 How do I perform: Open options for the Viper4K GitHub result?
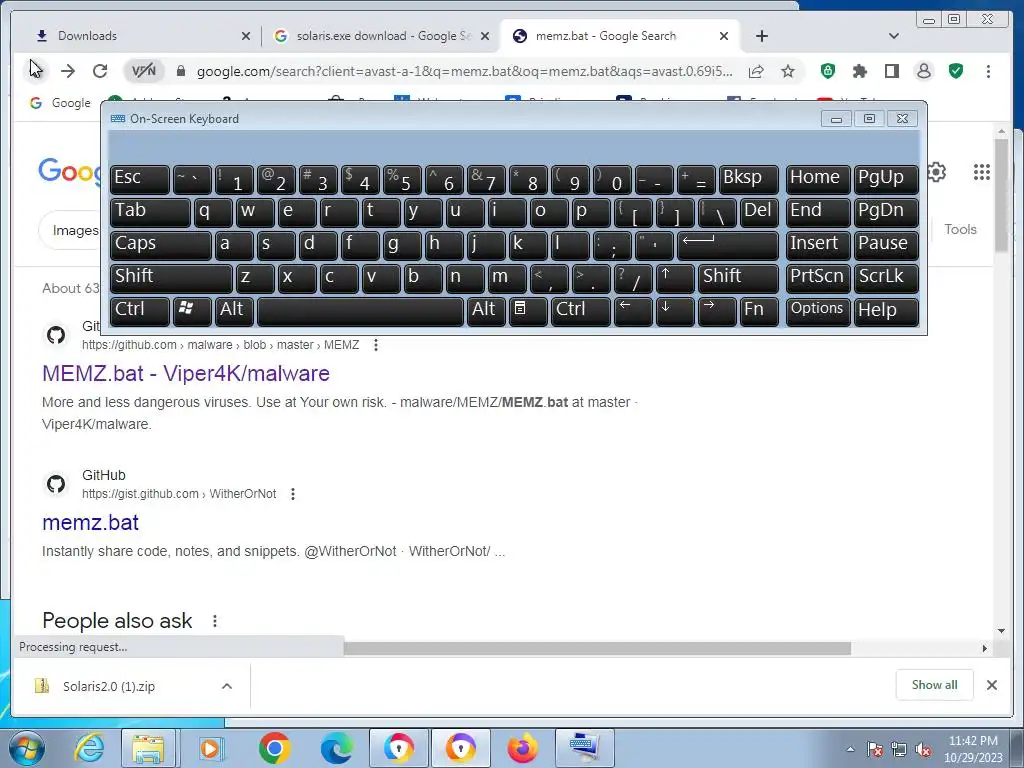pos(376,345)
